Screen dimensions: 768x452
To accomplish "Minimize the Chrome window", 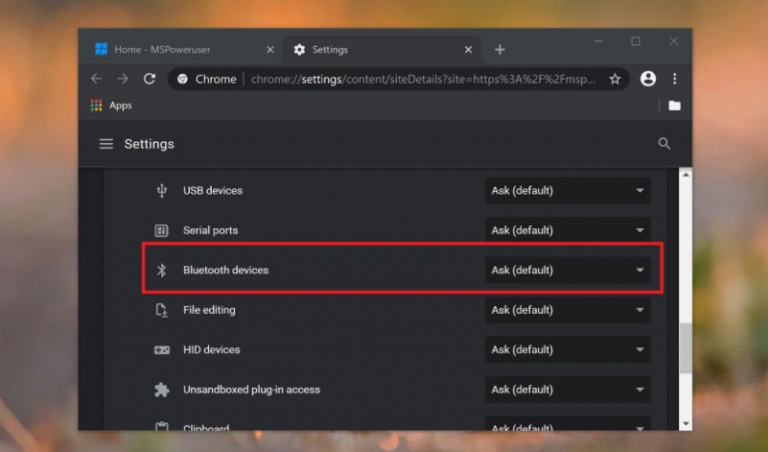I will click(598, 41).
